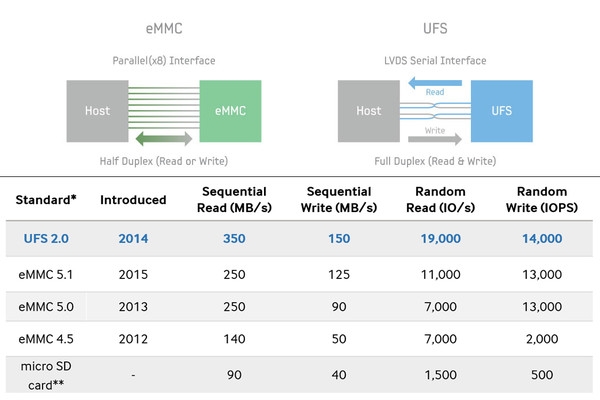Click the gray Write arrow

point(433,139)
